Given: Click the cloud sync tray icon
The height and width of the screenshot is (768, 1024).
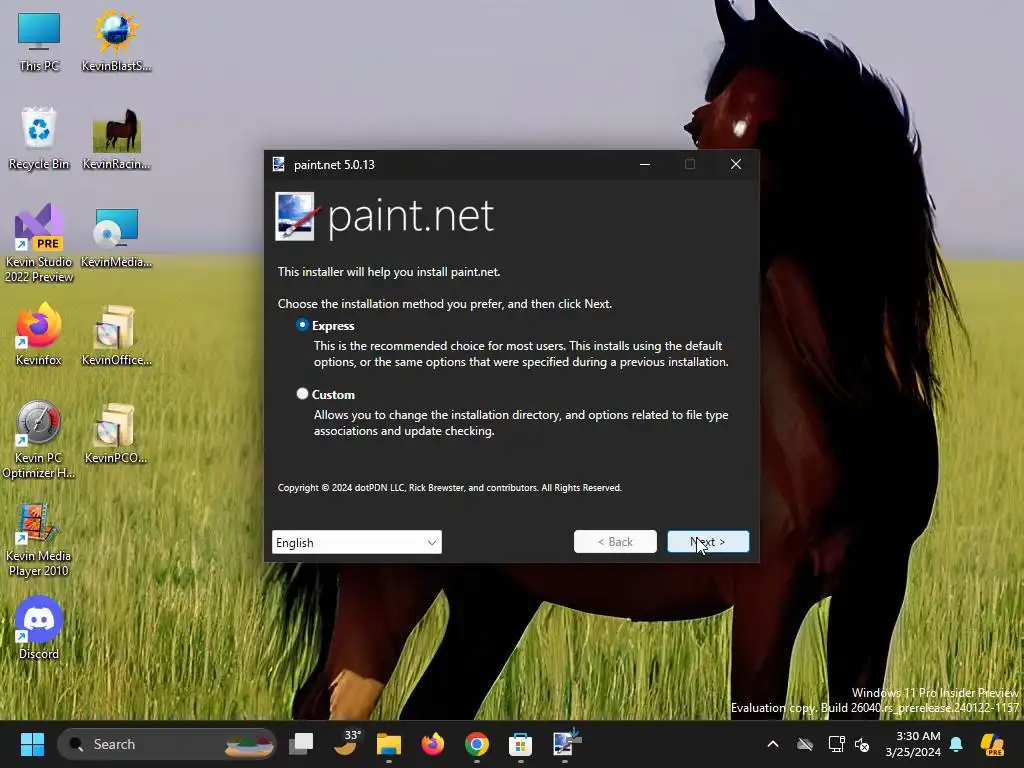Looking at the screenshot, I should tap(805, 744).
